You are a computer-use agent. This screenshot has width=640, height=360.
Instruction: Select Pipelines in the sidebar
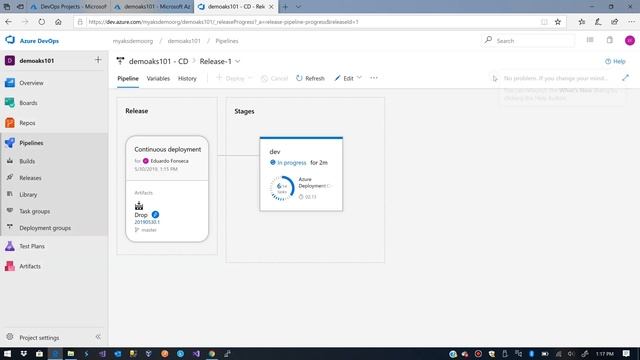coord(31,143)
